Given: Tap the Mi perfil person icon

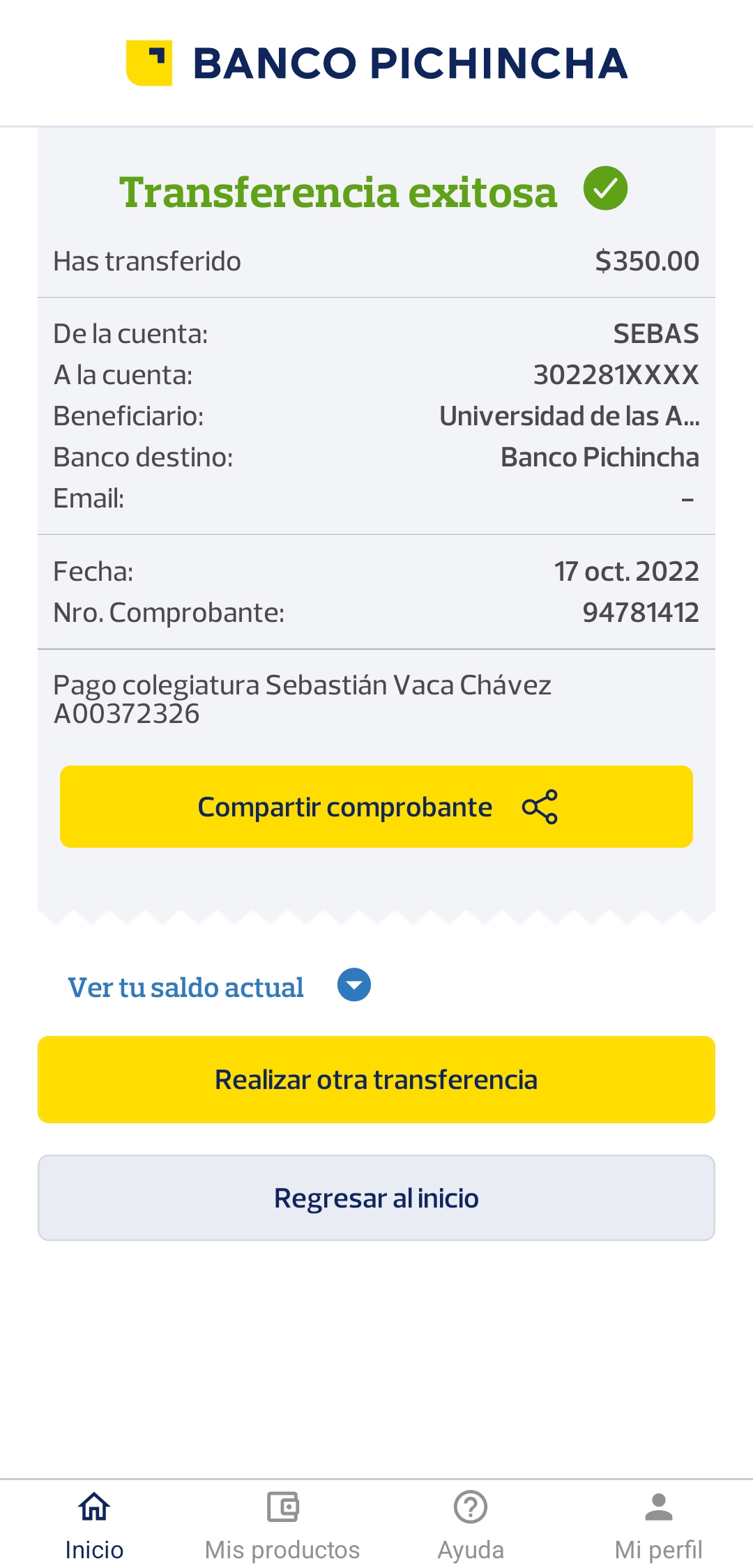Looking at the screenshot, I should pyautogui.click(x=658, y=1507).
